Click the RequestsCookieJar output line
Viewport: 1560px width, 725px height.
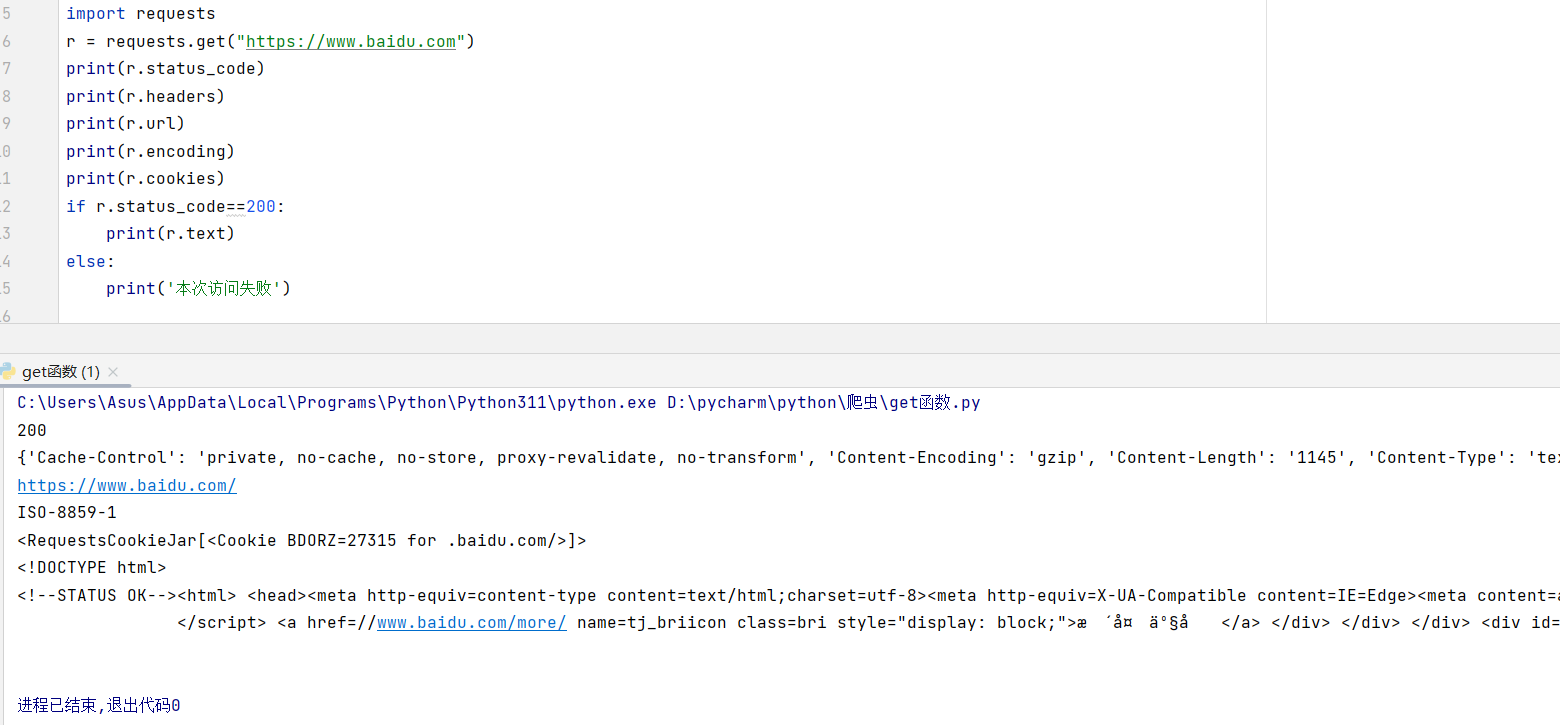pyautogui.click(x=302, y=541)
